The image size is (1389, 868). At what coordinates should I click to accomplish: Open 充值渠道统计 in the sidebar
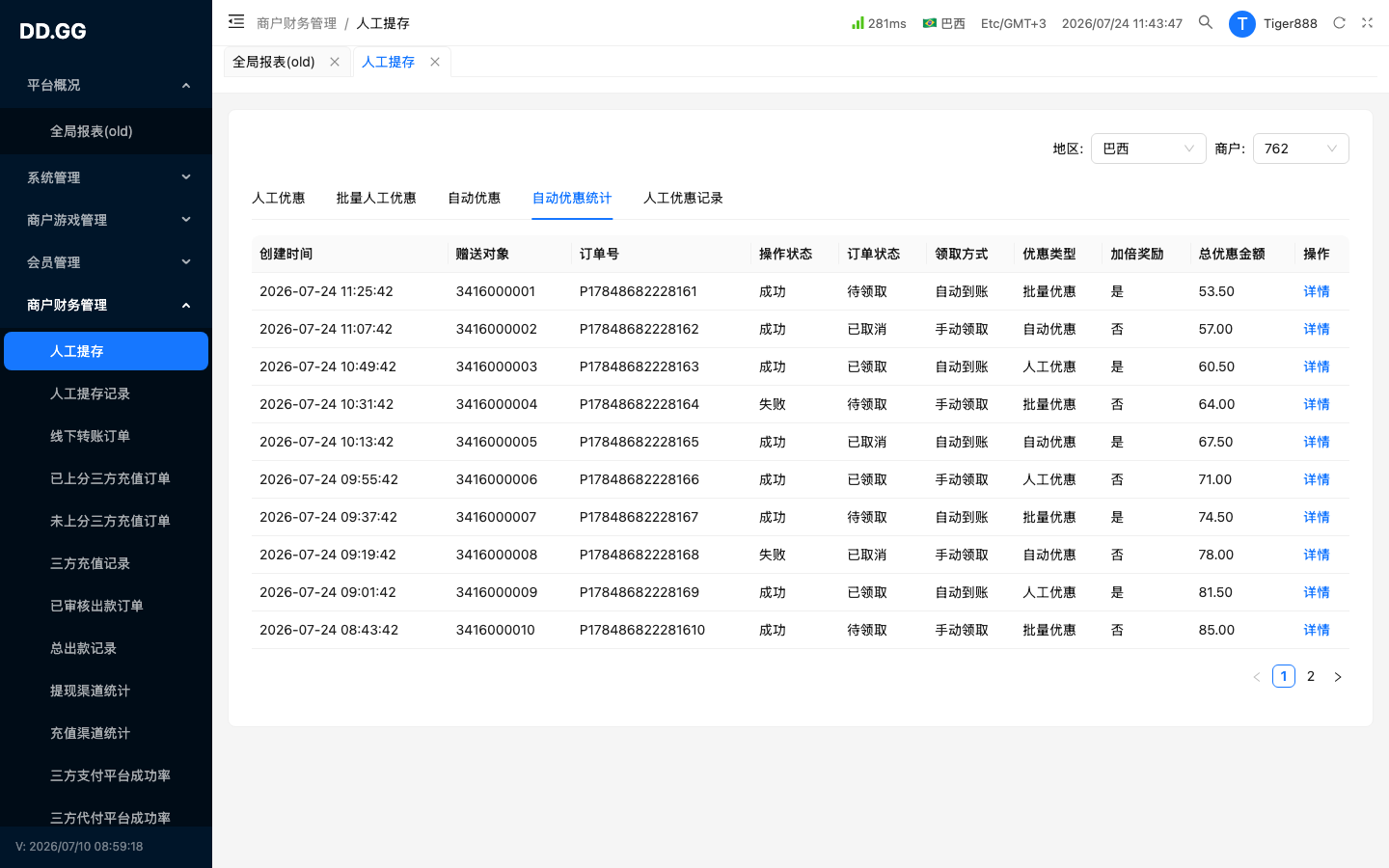(x=106, y=733)
